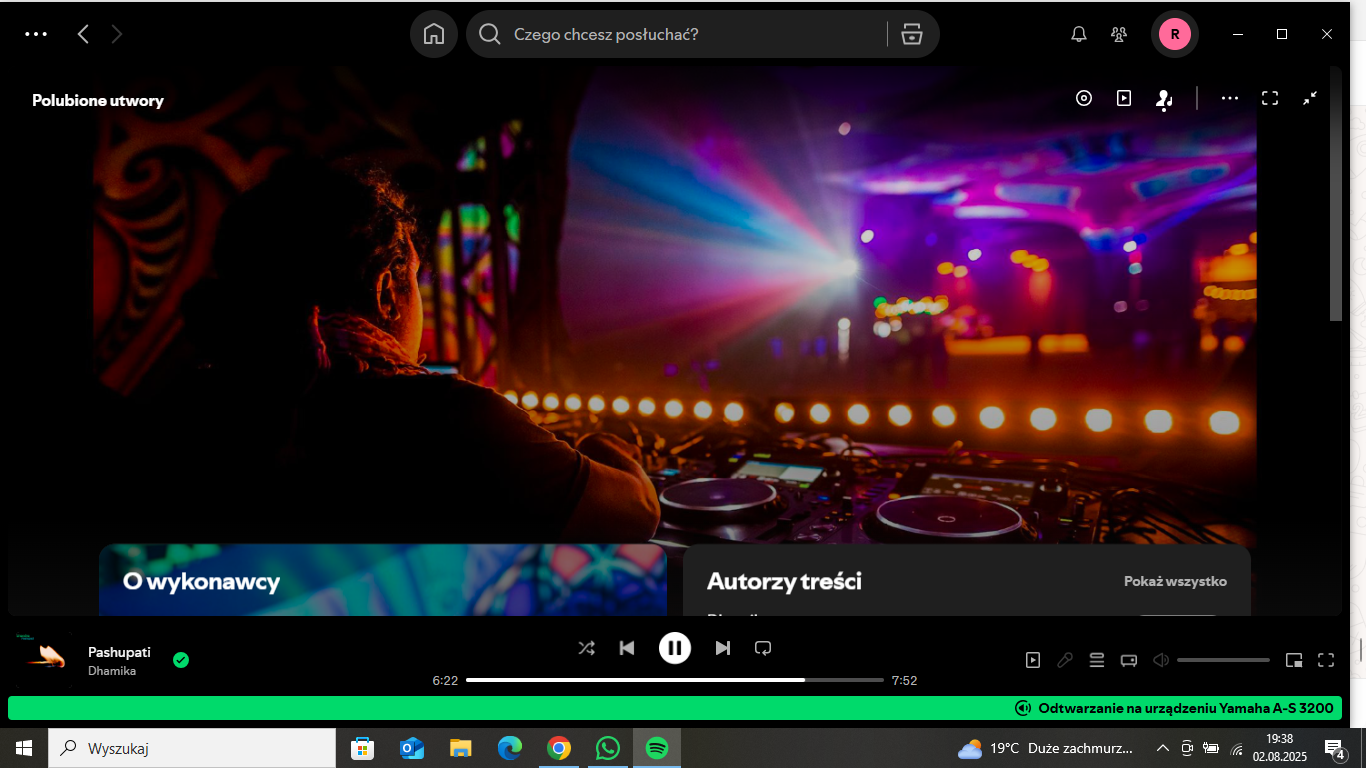Expand the view with the dashed-corners icon
Viewport: 1366px width, 768px height.
[x=1270, y=98]
